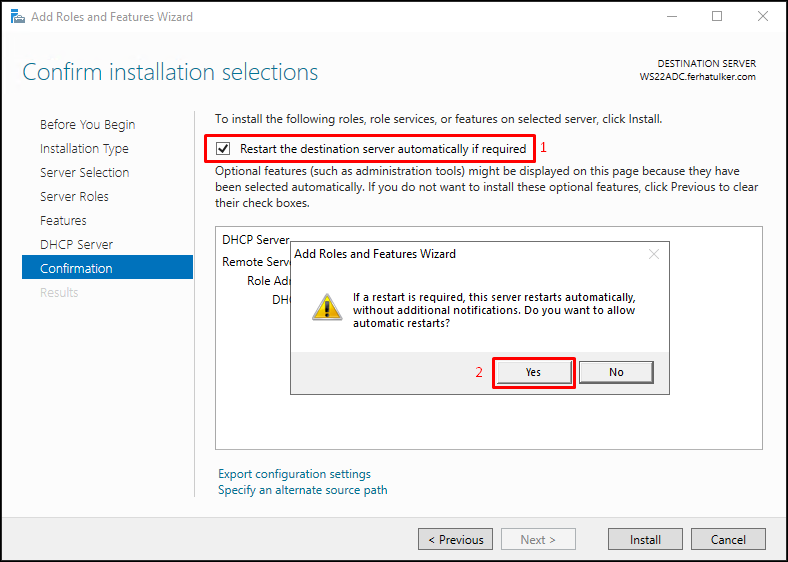Decline automatic restarts with No
The width and height of the screenshot is (788, 562).
616,372
